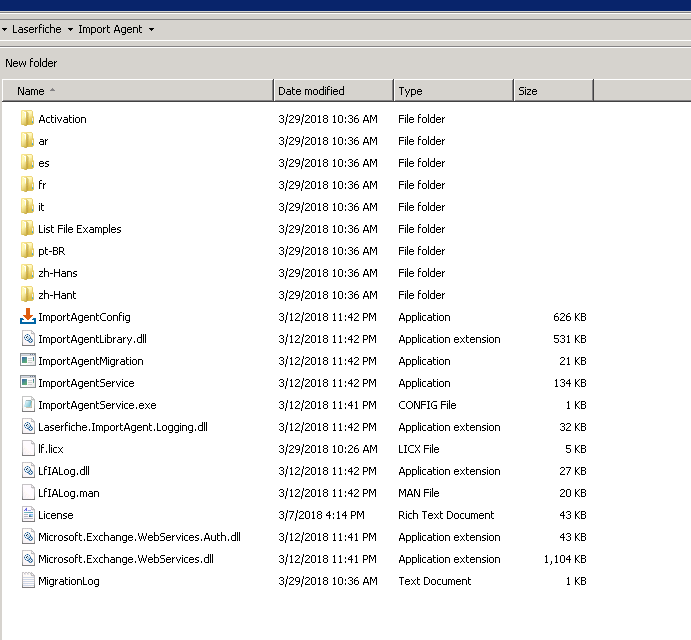
Task: Expand the Import Agent breadcrumb dropdown arrow
Action: [x=151, y=30]
